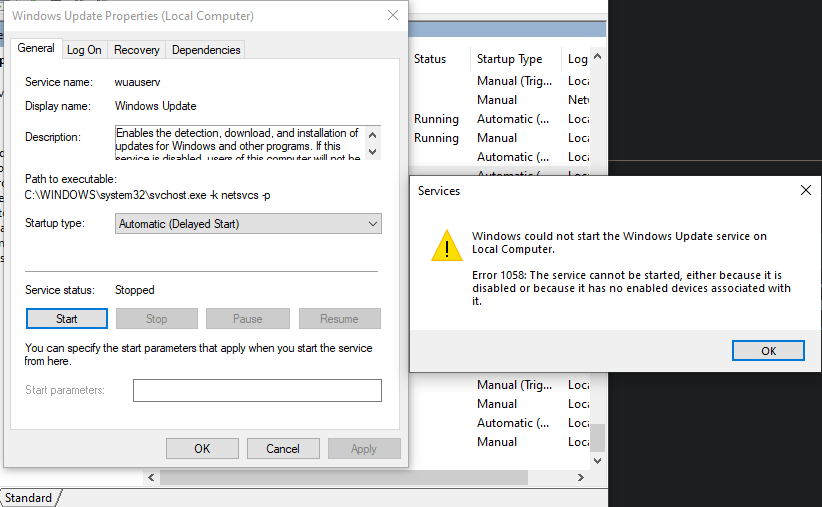Click the disabled Resume button
This screenshot has width=822, height=507.
pos(339,319)
